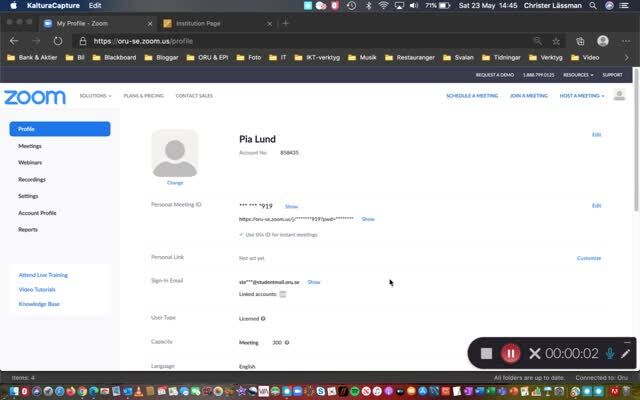Image resolution: width=640 pixels, height=400 pixels.
Task: Open the pencil annotation tool in recorder
Action: (625, 354)
